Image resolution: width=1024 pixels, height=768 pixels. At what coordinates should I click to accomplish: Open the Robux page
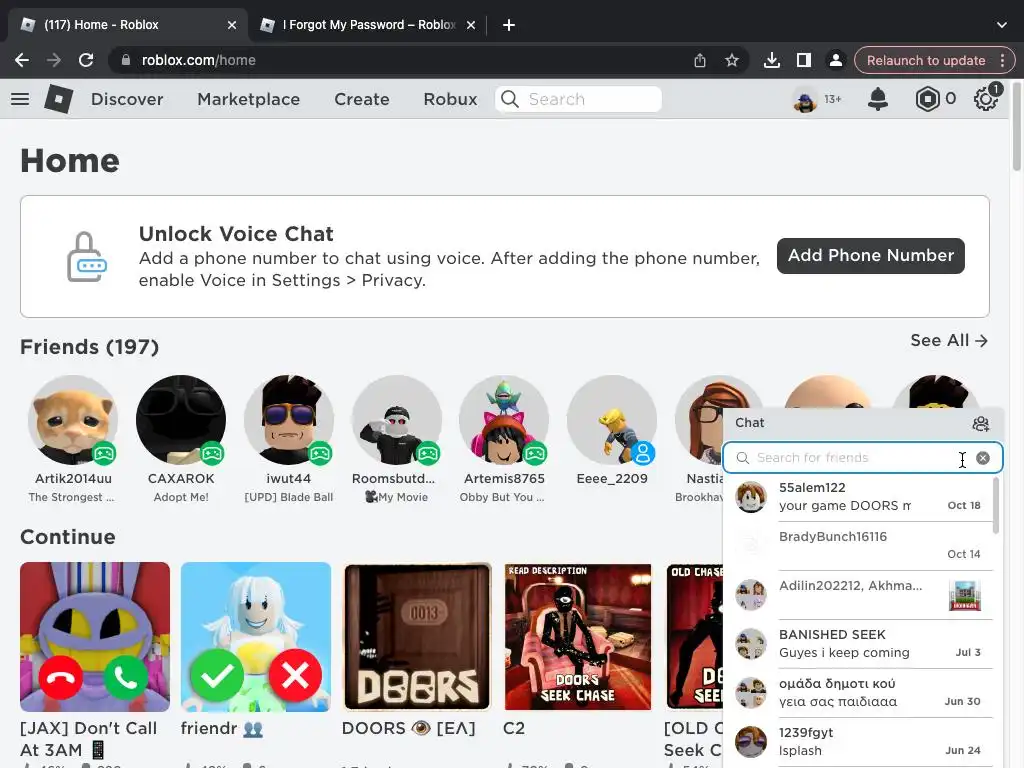coord(451,99)
